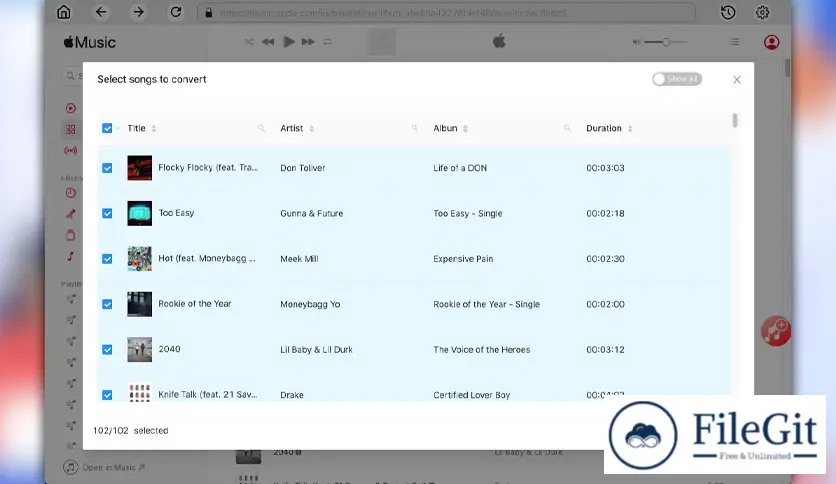Click the Play button in the player
836x484 pixels.
tap(288, 42)
